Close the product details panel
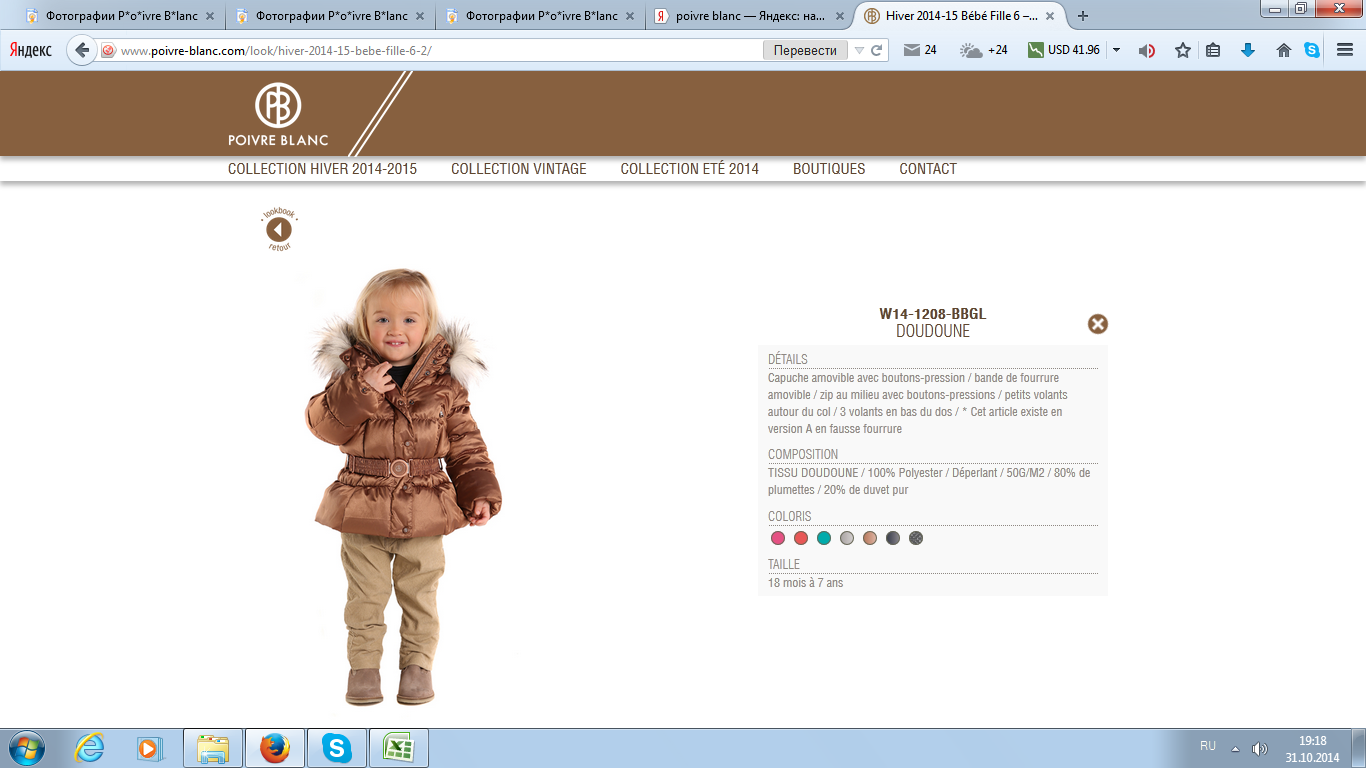 click(x=1098, y=324)
